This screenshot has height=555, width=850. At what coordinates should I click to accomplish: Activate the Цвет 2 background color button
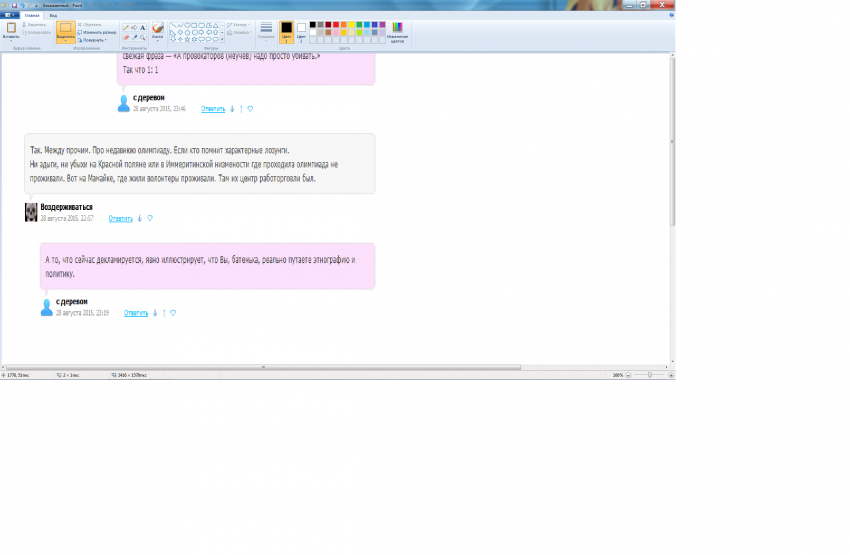(301, 31)
